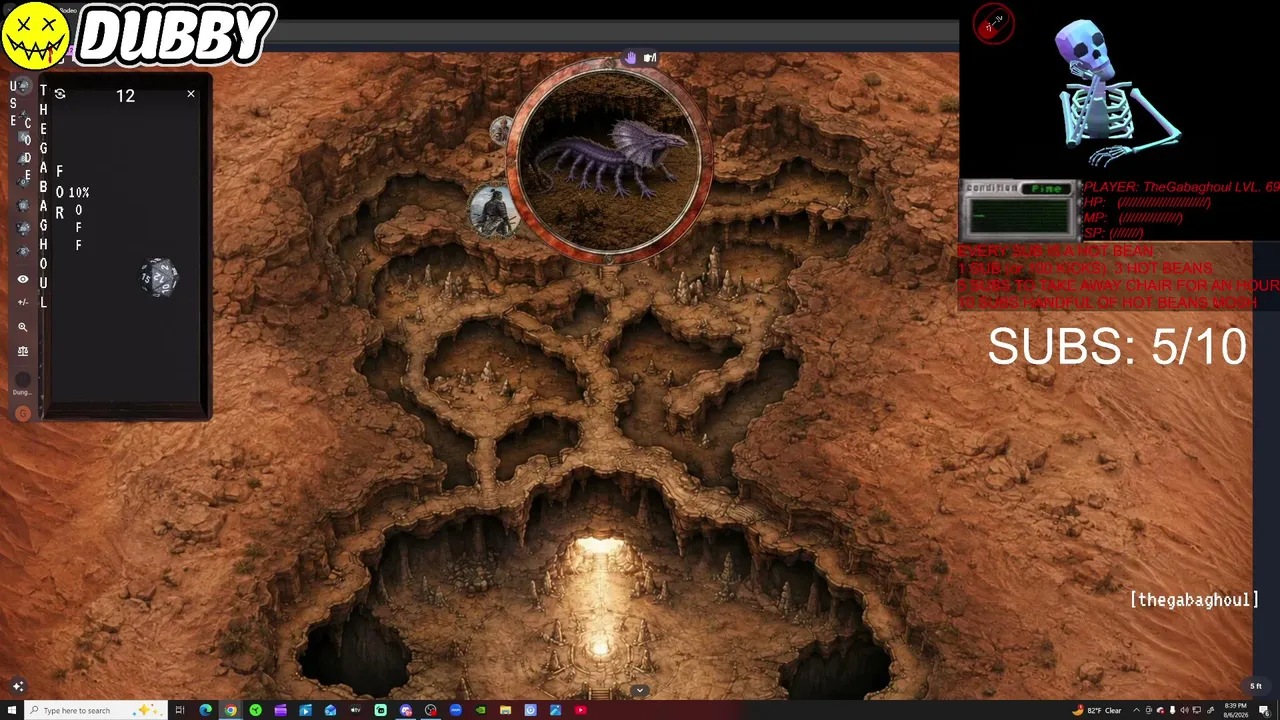Viewport: 1280px width, 720px height.
Task: Select the hooded character token
Action: 493,211
